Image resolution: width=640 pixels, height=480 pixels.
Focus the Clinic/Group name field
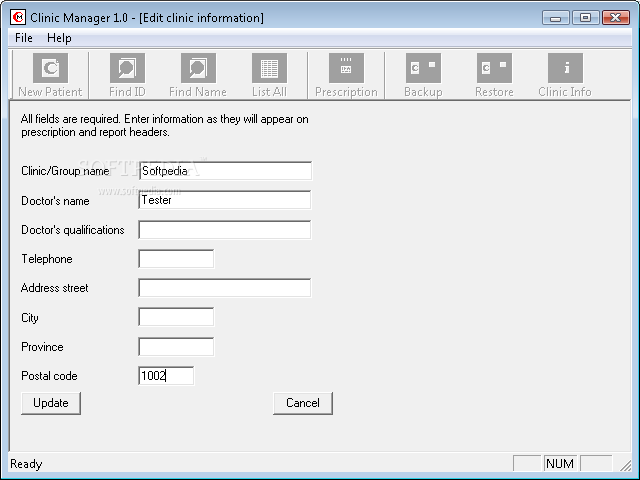[x=225, y=171]
